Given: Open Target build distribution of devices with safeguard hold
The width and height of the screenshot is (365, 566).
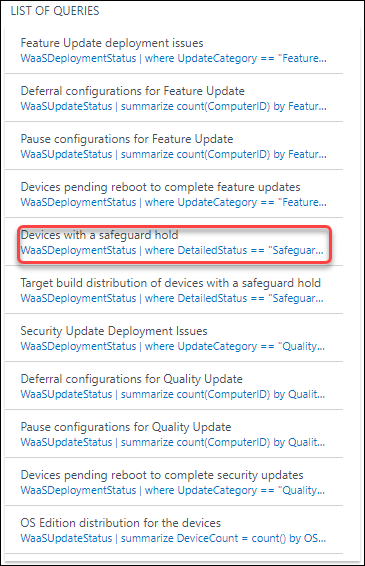Looking at the screenshot, I should 170,283.
